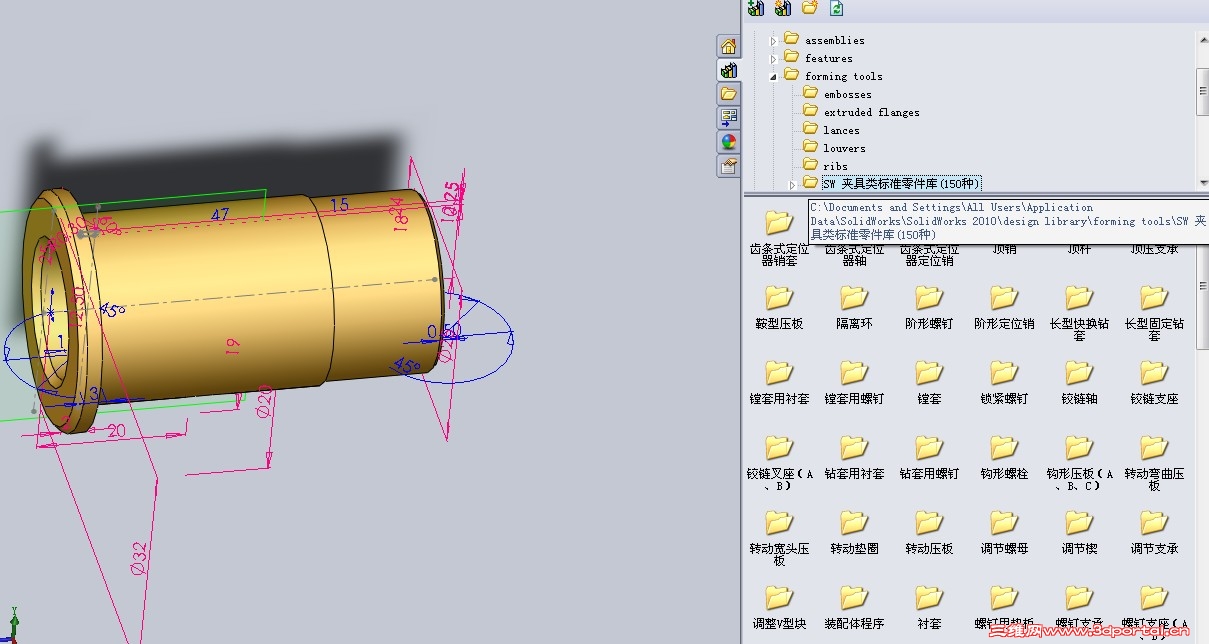Open the 隔离环 folder icon
1209x644 pixels.
854,298
